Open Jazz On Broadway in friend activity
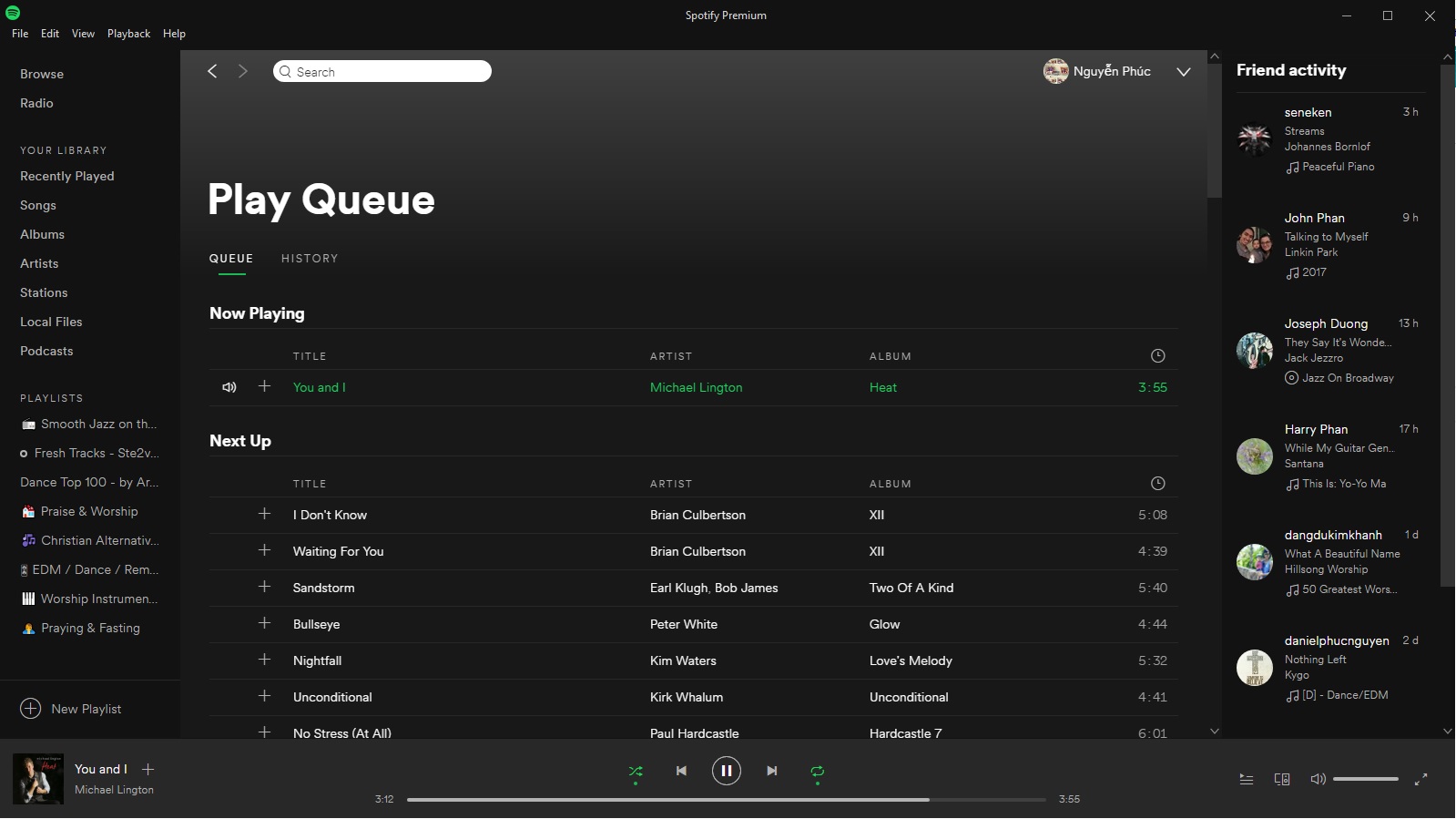This screenshot has height=819, width=1456. (1348, 378)
